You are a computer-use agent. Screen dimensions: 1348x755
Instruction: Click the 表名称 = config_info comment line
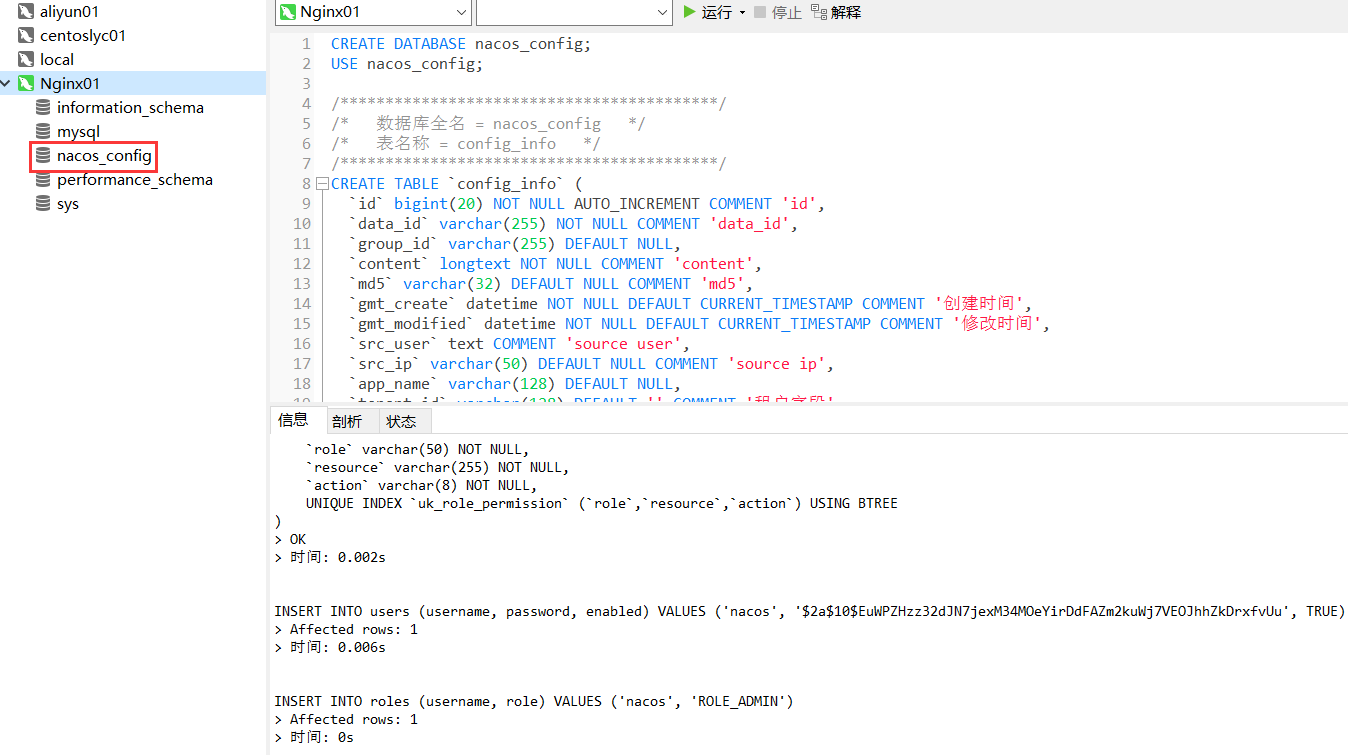[466, 144]
